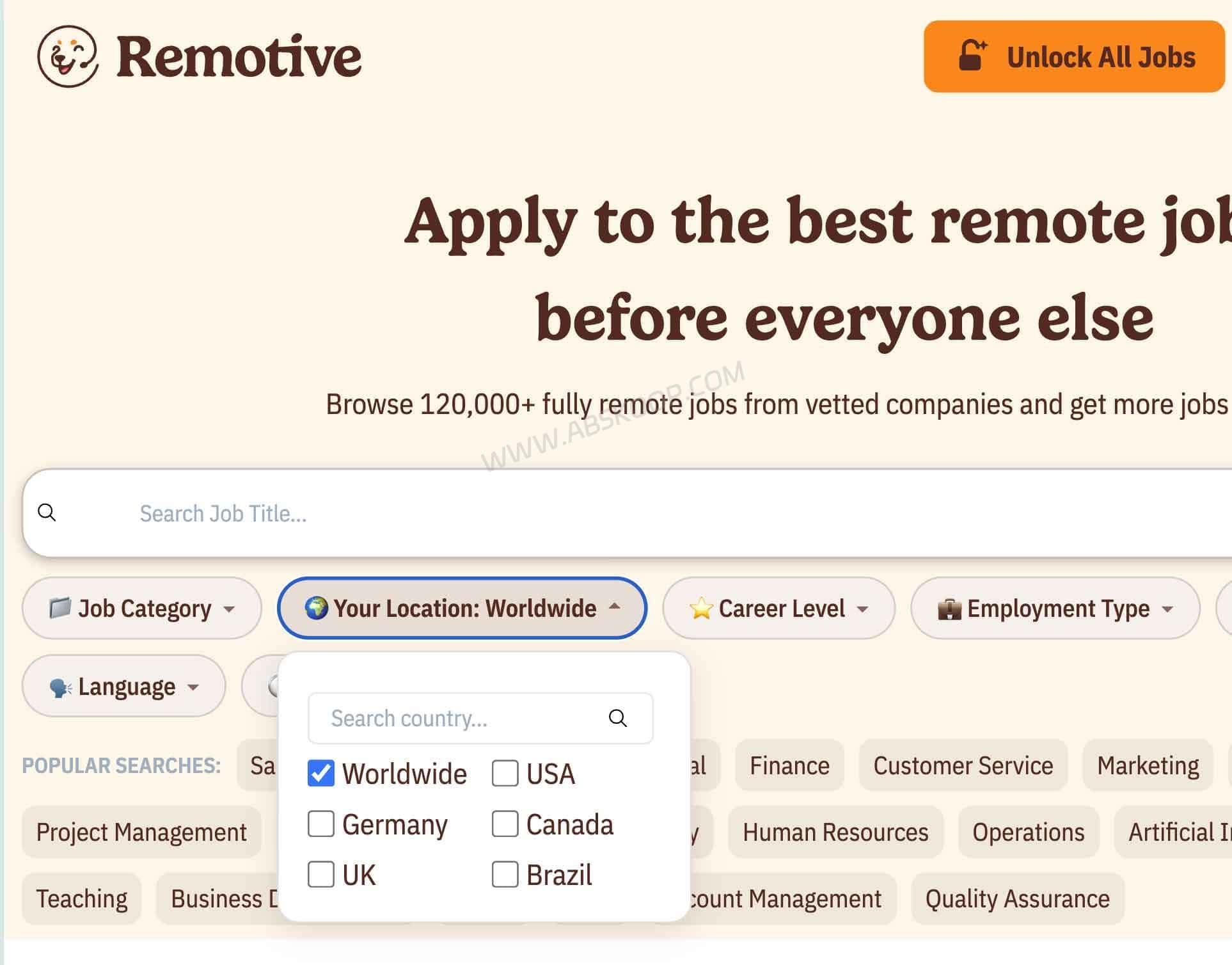This screenshot has height=965, width=1232.
Task: Expand the Career Level dropdown
Action: pos(778,608)
